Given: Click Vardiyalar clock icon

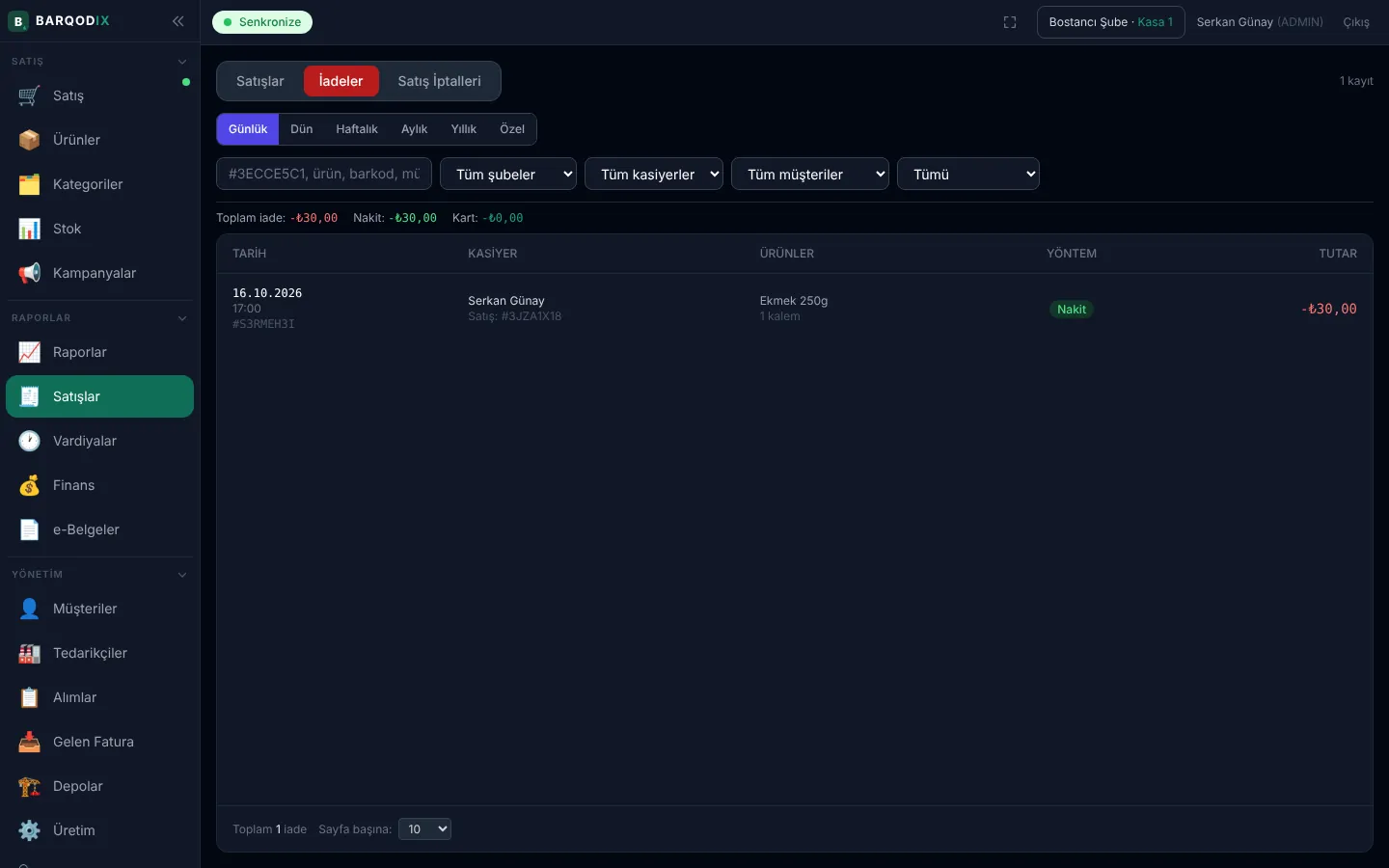Looking at the screenshot, I should click(x=30, y=441).
